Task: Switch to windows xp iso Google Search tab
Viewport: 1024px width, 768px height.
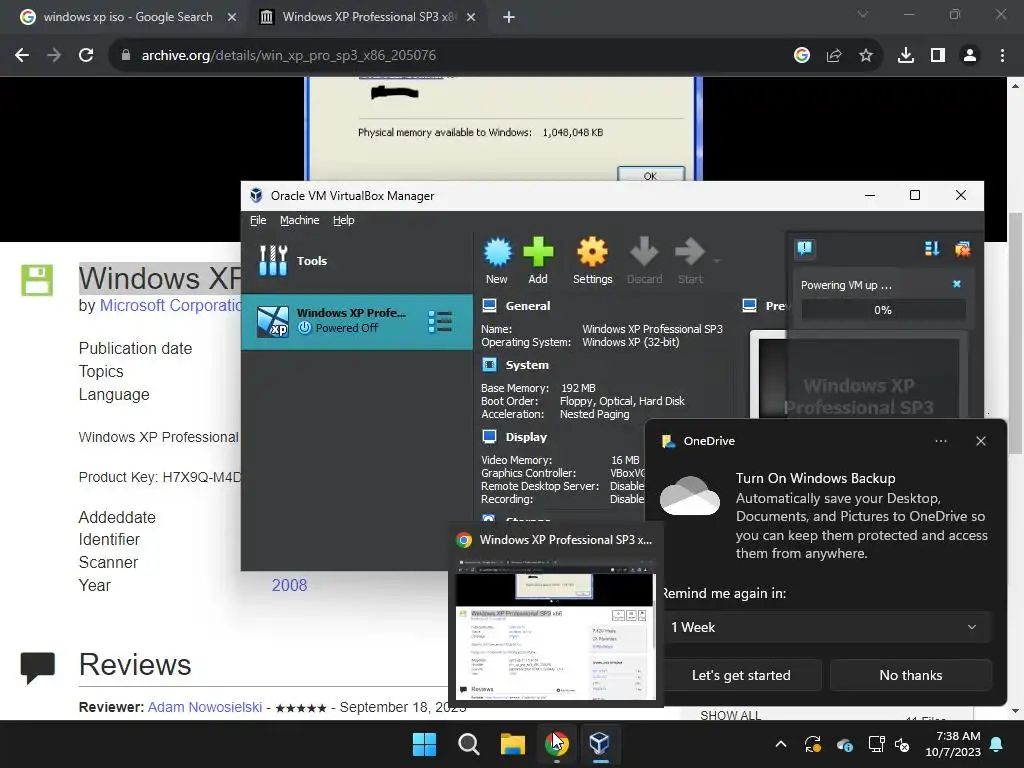Action: pyautogui.click(x=127, y=17)
